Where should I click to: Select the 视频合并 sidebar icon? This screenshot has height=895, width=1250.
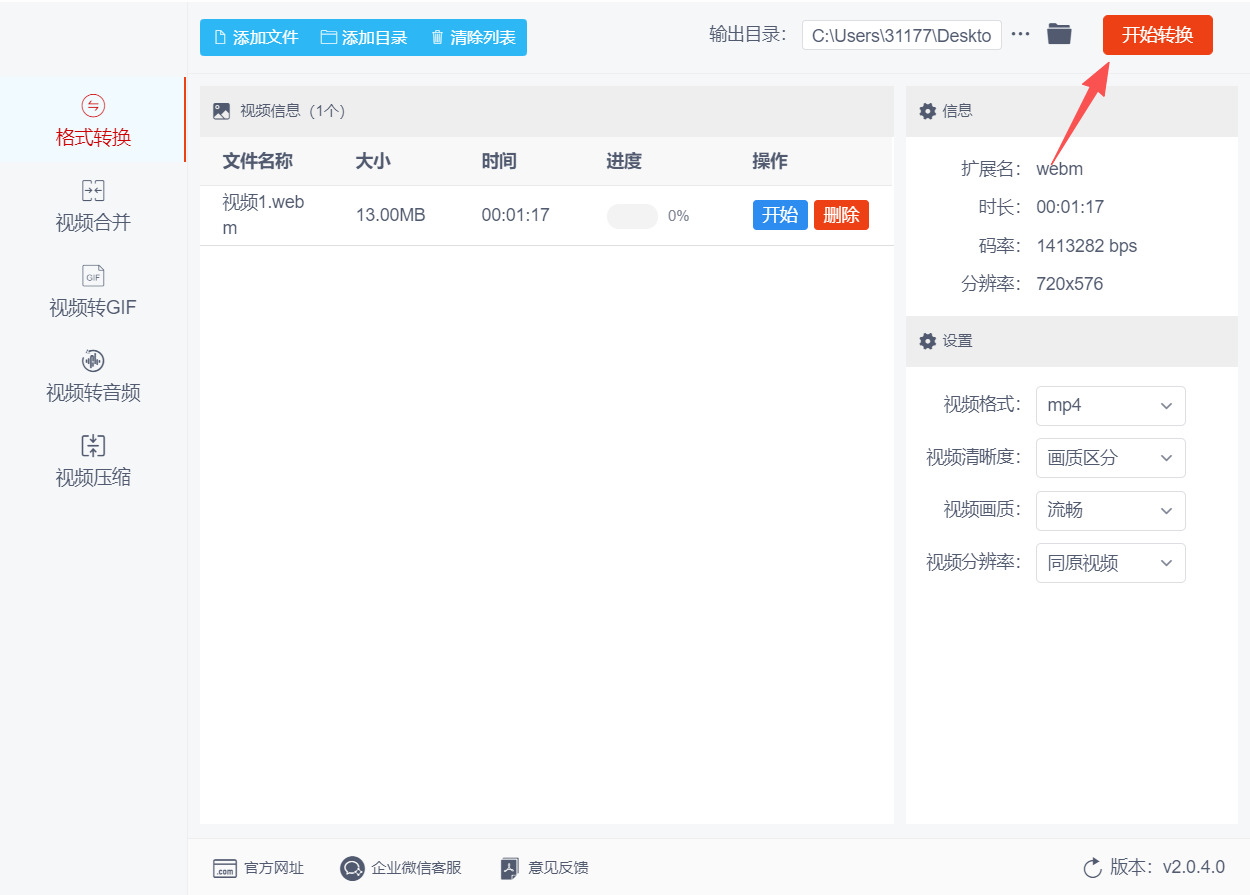coord(93,191)
